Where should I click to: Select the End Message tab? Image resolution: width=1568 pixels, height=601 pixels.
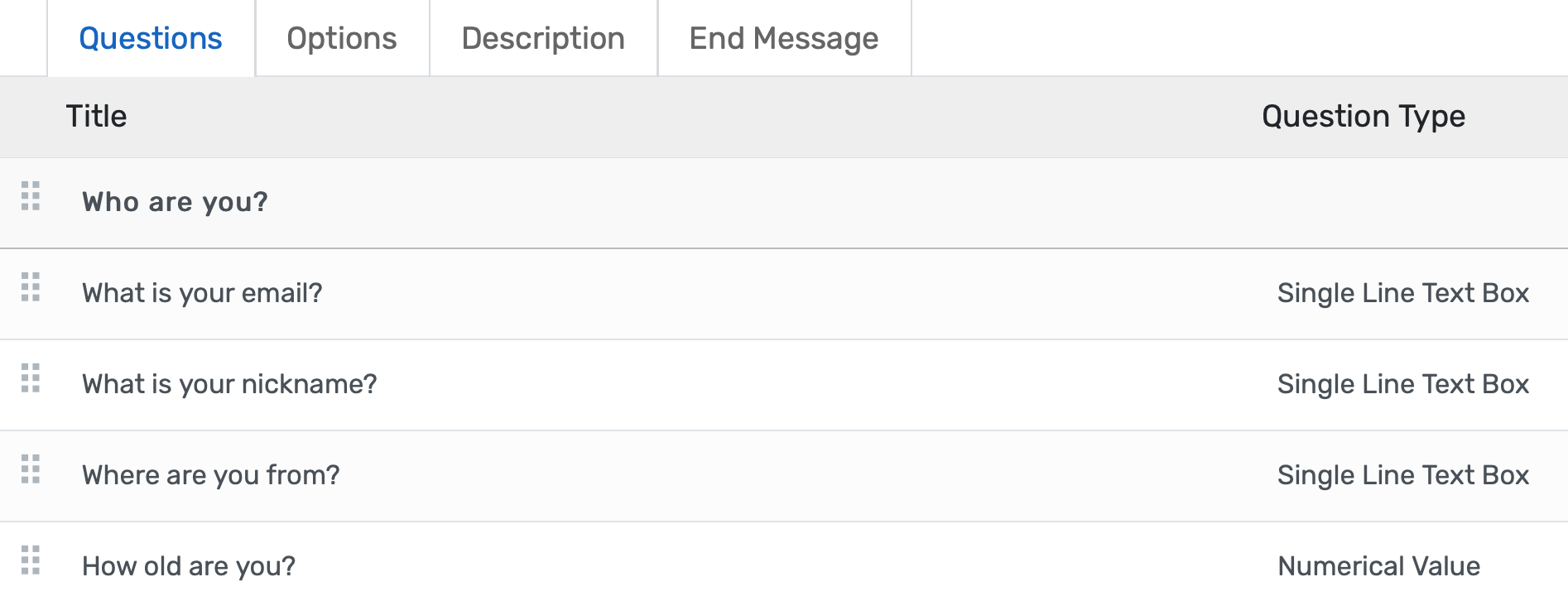(x=783, y=37)
